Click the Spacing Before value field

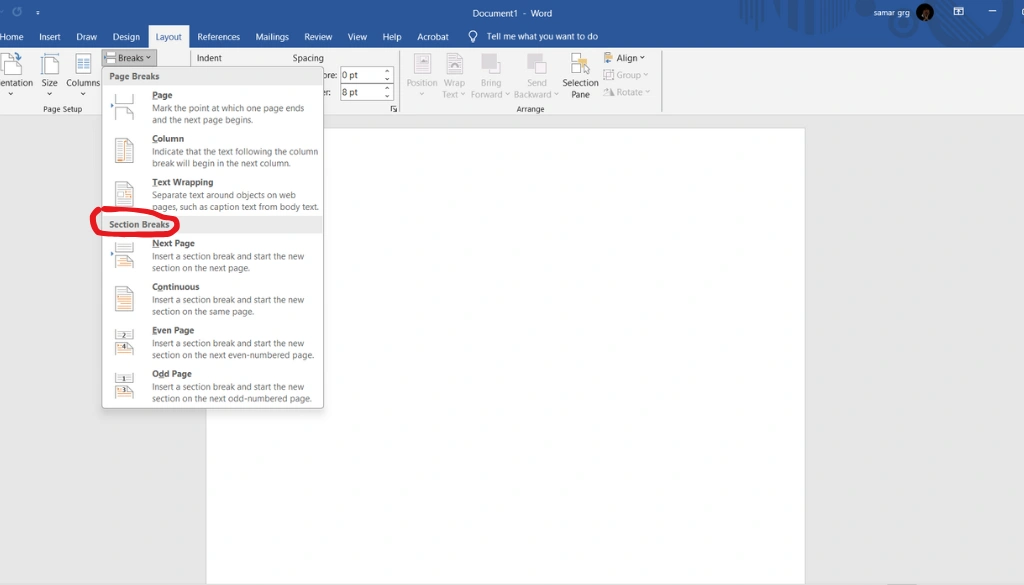[x=360, y=75]
